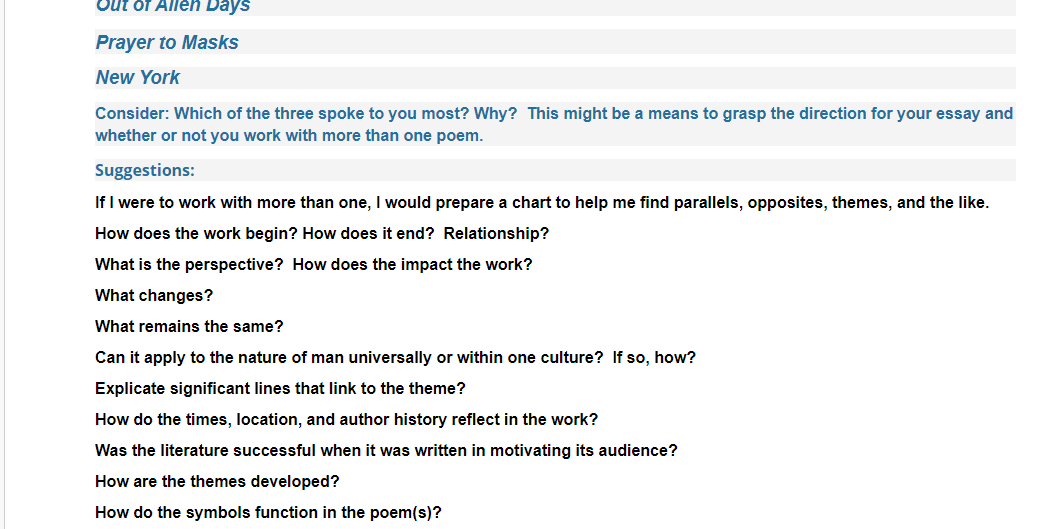Click "How does the impact the work?"
Image resolution: width=1037 pixels, height=529 pixels.
pyautogui.click(x=413, y=264)
